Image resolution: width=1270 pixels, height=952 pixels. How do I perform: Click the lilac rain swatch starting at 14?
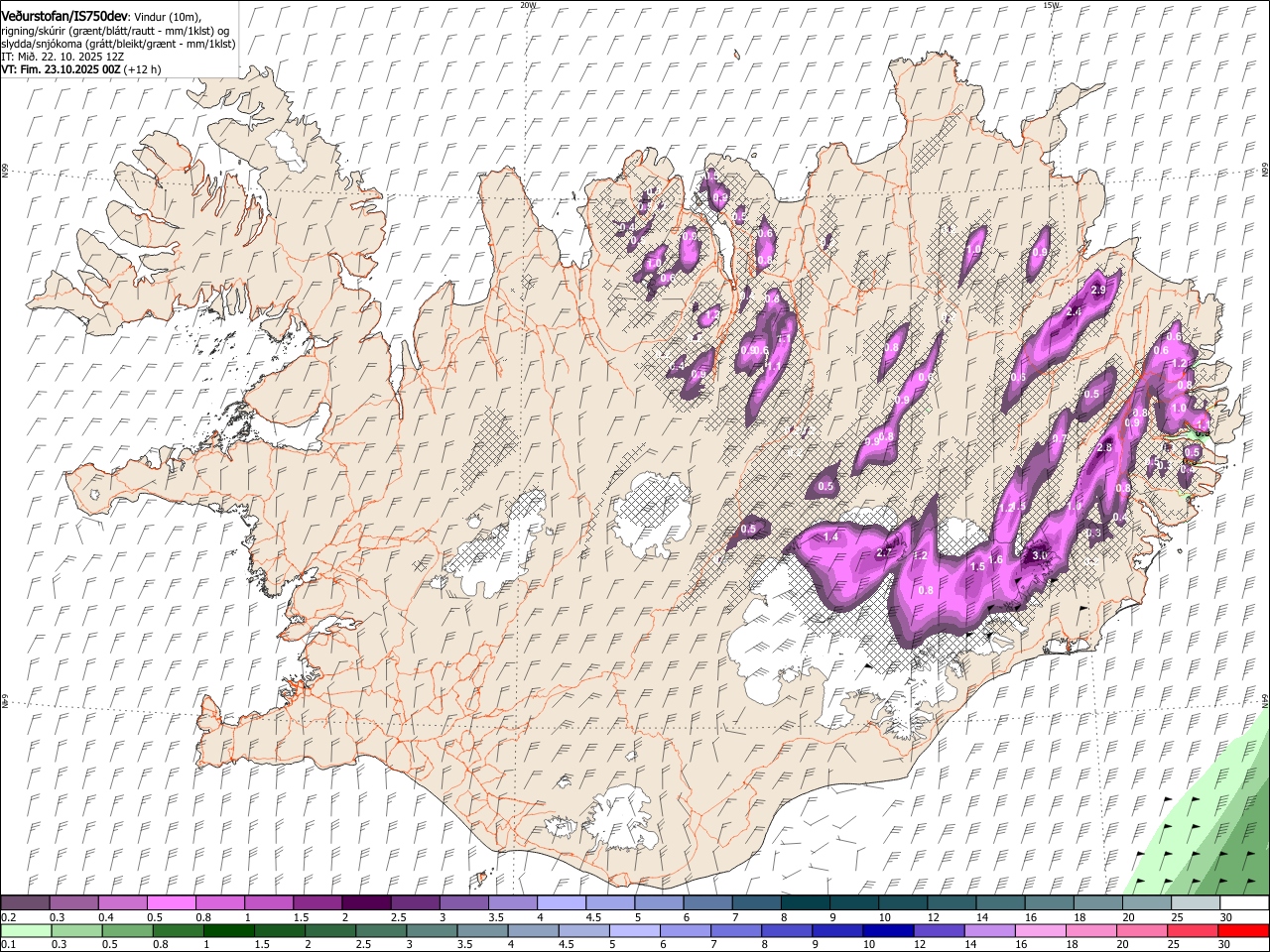[x=989, y=930]
